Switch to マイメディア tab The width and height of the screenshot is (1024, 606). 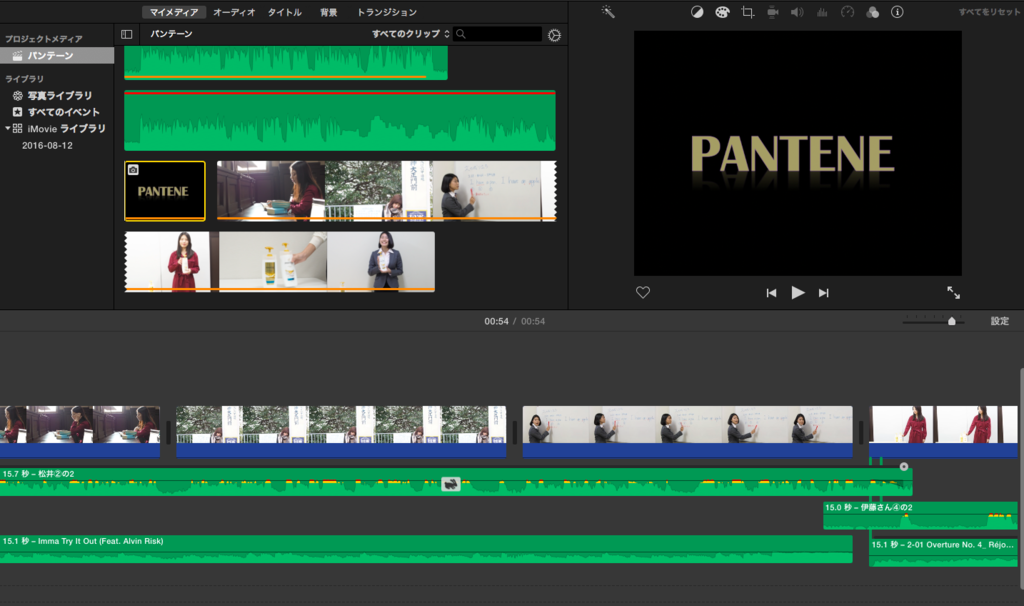174,12
